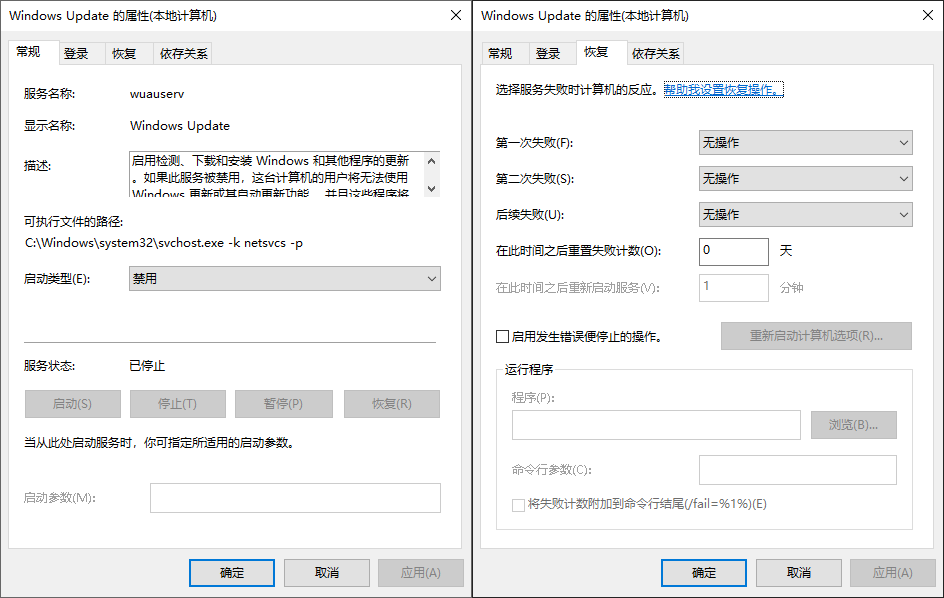Click 应用(A) in the left dialog

pos(421,573)
